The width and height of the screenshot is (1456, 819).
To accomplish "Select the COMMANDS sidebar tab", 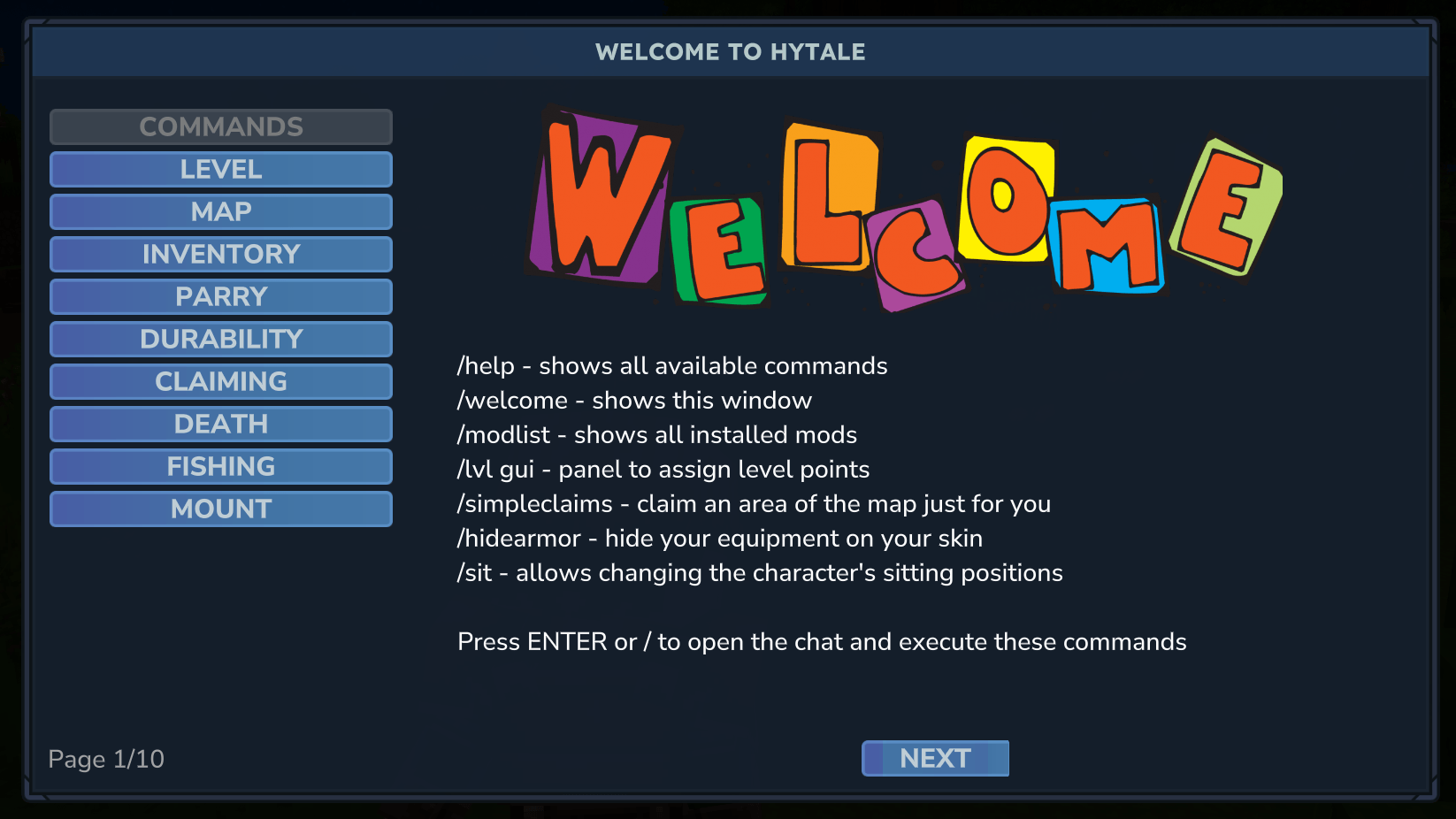I will tap(221, 126).
